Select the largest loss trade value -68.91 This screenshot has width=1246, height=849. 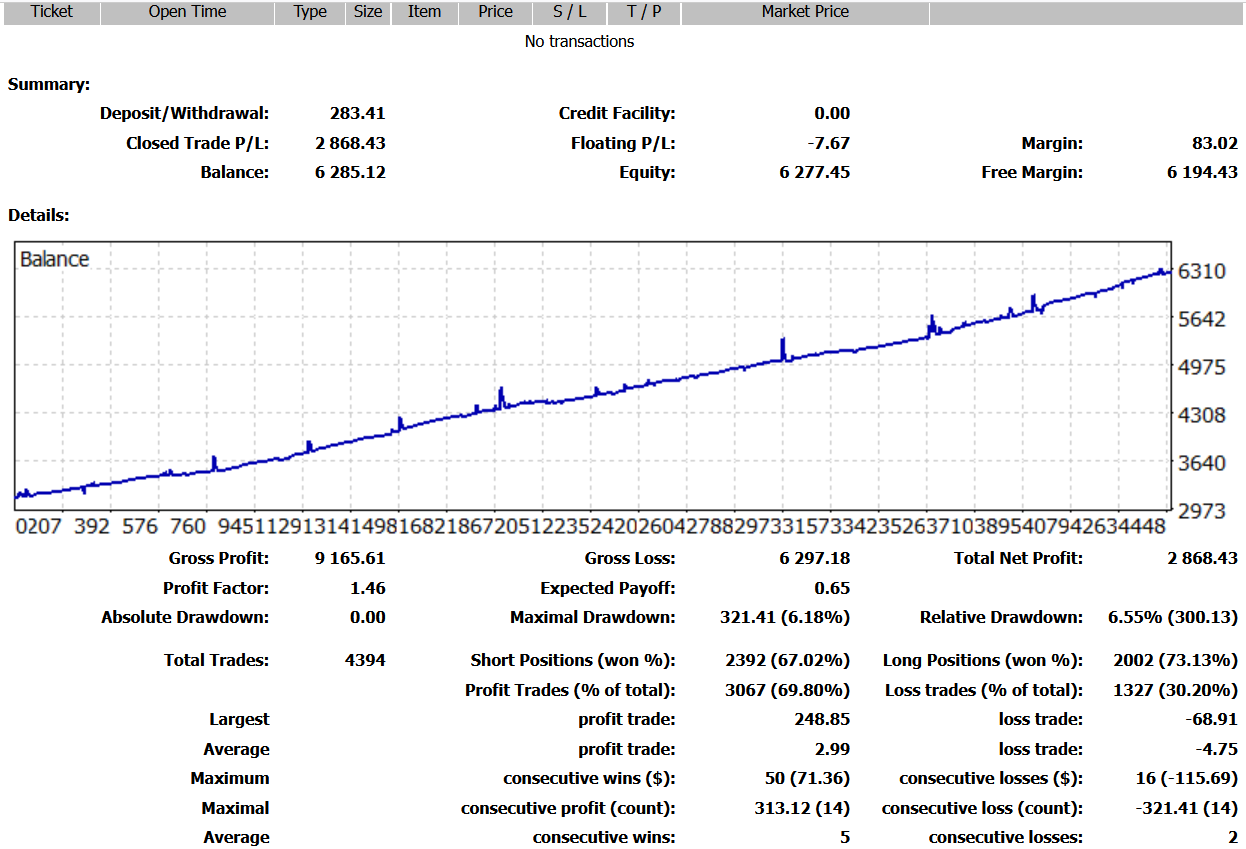tap(1213, 719)
